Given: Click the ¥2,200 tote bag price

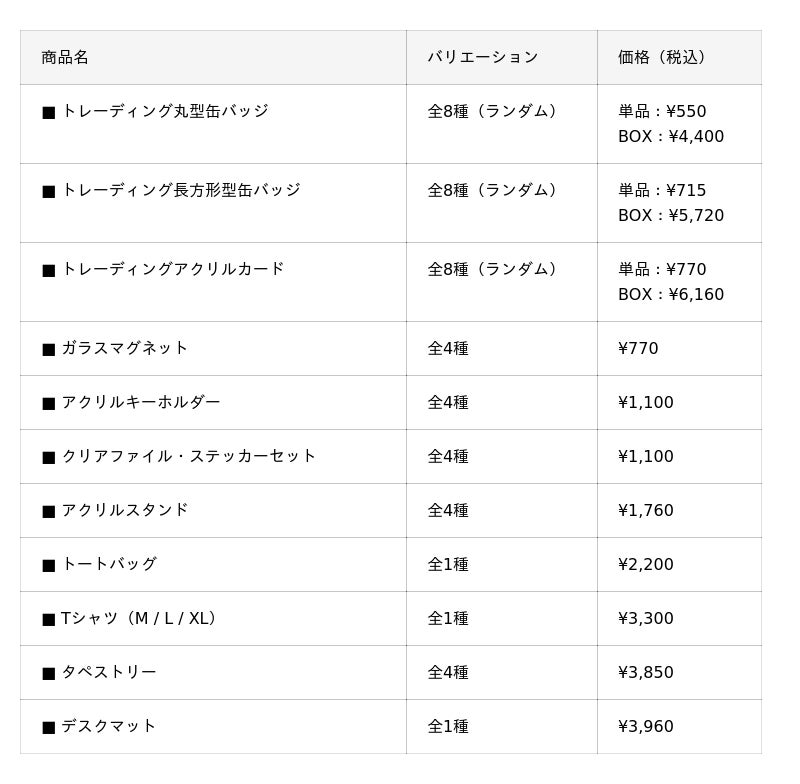Looking at the screenshot, I should (646, 565).
